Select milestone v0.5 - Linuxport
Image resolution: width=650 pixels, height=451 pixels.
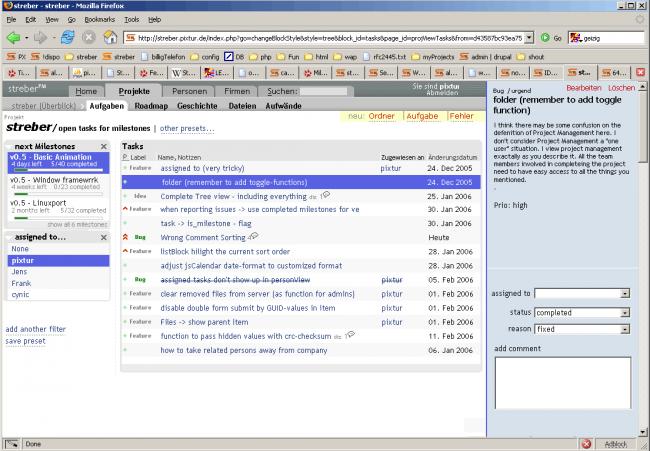tap(58, 208)
